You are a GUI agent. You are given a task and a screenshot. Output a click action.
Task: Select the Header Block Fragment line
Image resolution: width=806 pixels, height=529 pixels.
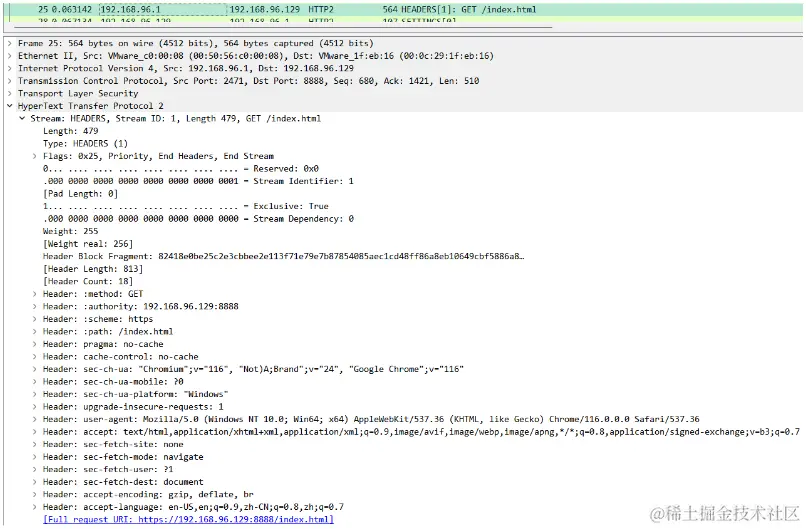coord(284,256)
